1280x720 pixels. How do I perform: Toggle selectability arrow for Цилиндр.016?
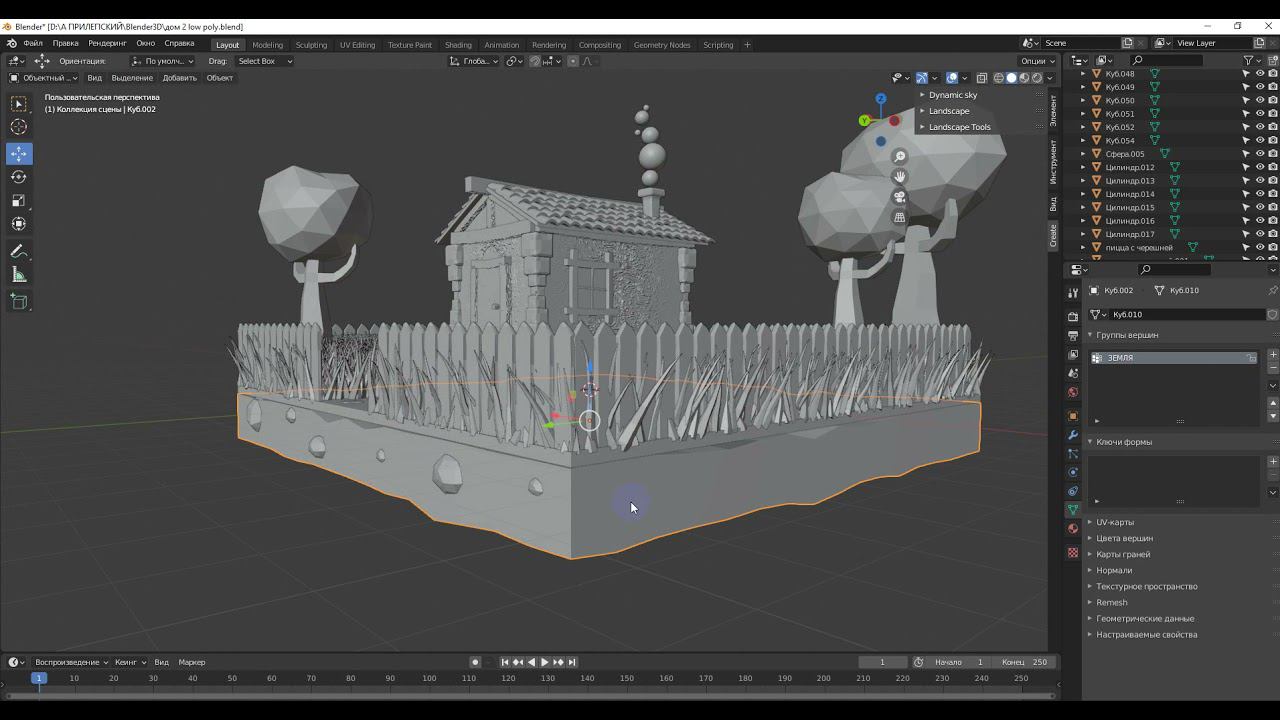tap(1247, 221)
